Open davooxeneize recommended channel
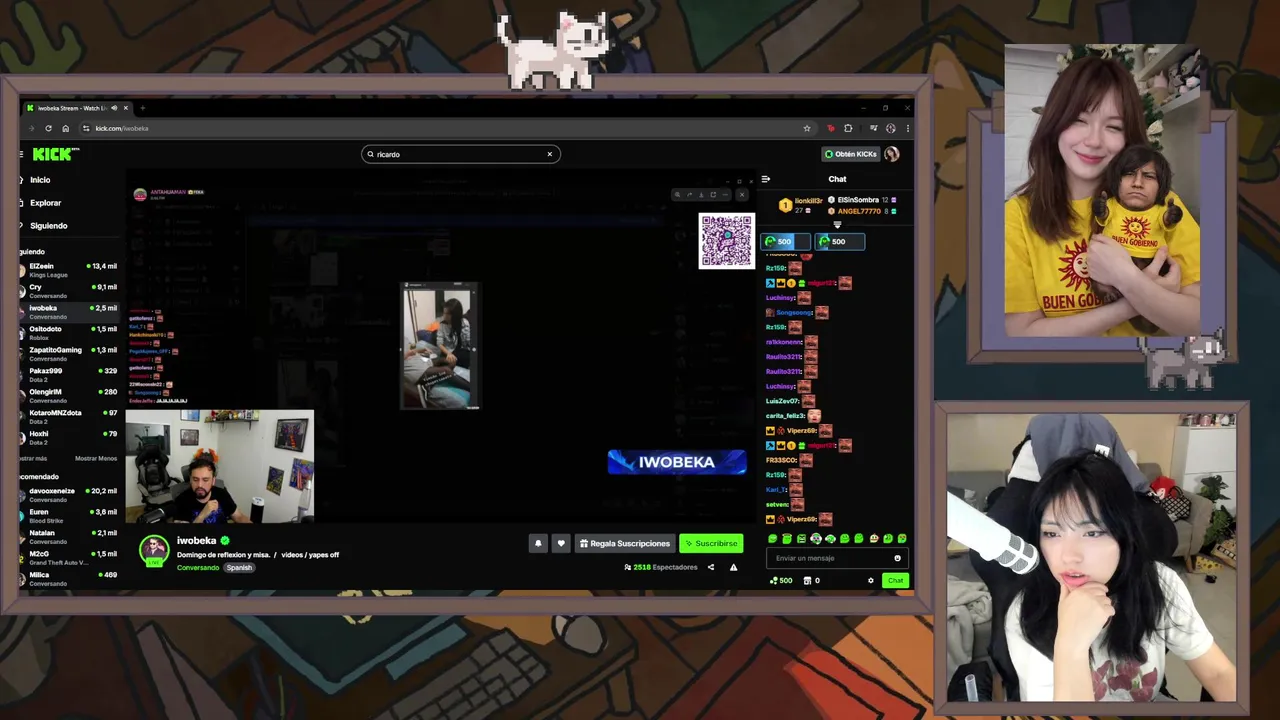Viewport: 1280px width, 720px height. pos(68,495)
